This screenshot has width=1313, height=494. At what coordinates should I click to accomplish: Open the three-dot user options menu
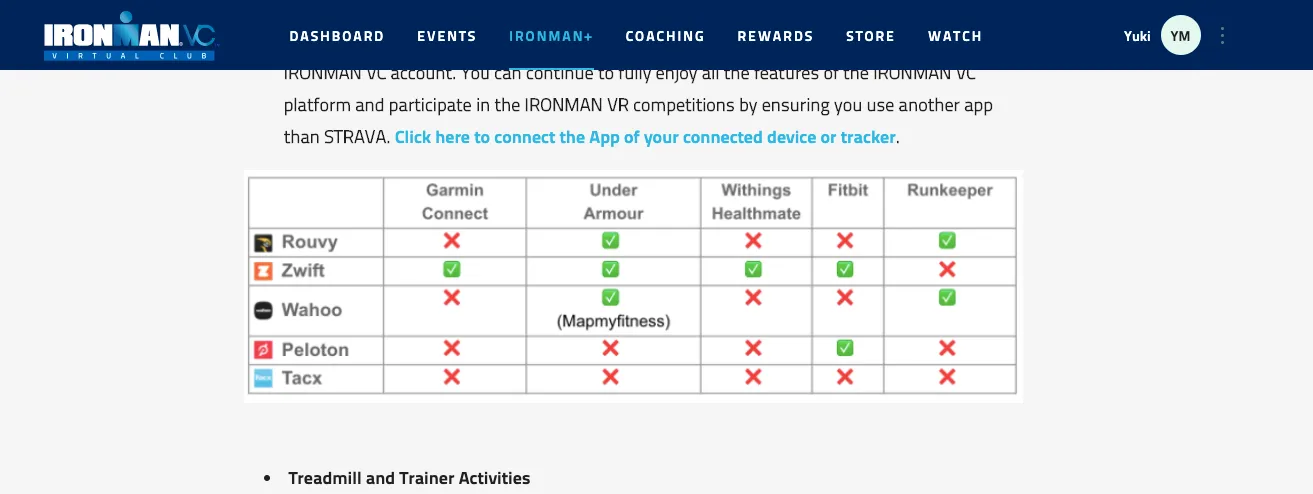(x=1222, y=36)
